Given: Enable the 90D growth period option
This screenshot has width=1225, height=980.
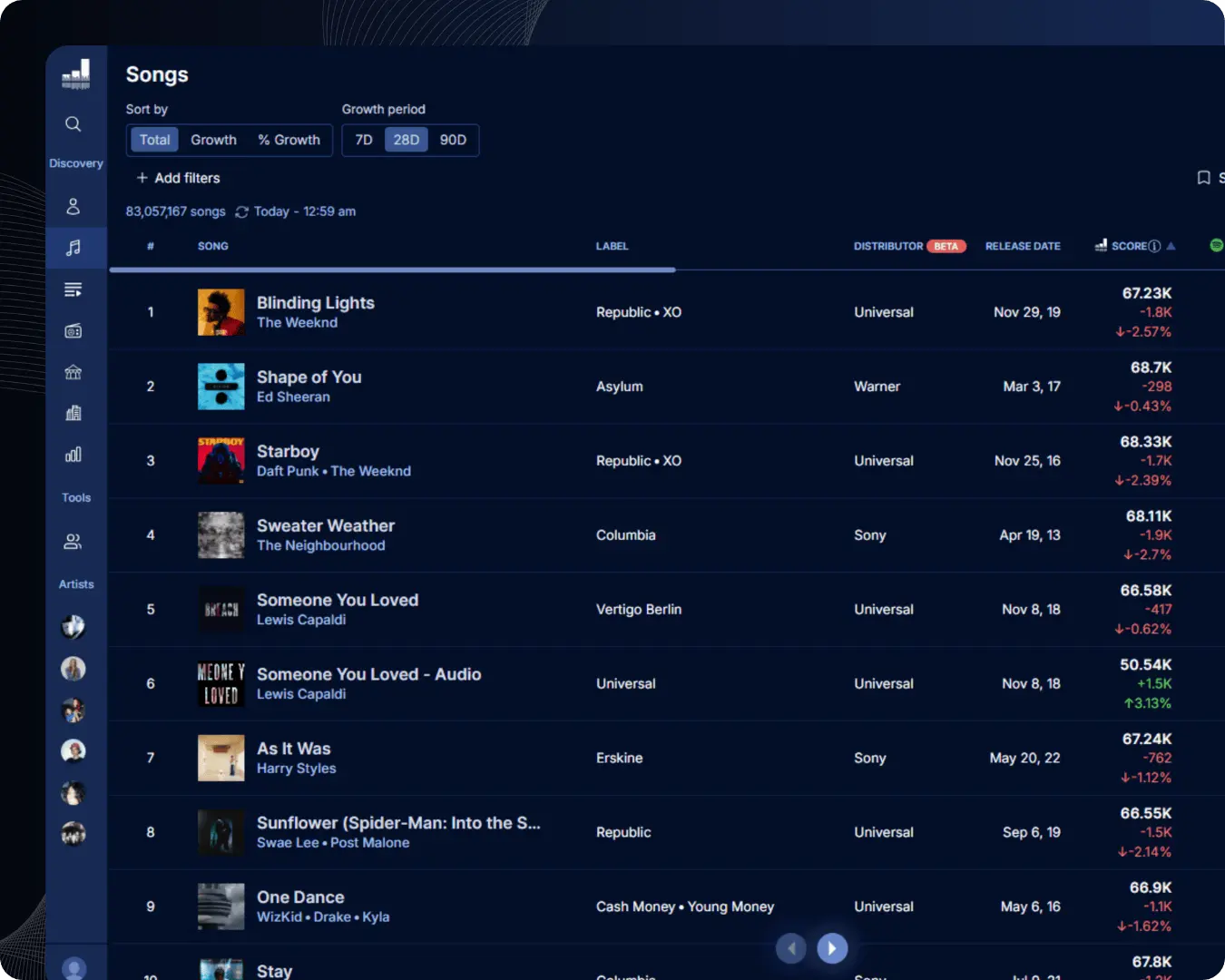Looking at the screenshot, I should (453, 140).
